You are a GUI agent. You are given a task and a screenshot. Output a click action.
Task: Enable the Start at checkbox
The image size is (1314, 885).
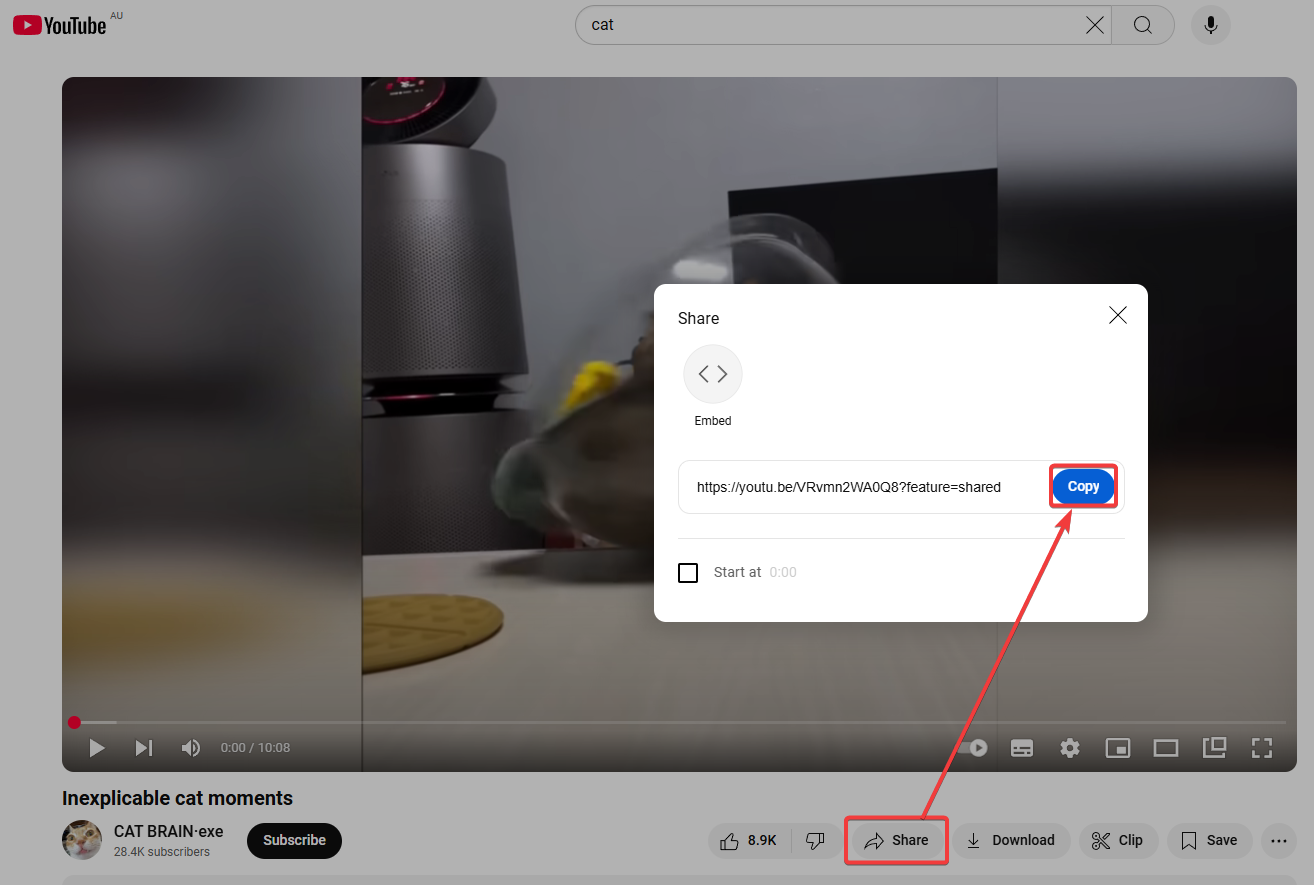coord(688,573)
